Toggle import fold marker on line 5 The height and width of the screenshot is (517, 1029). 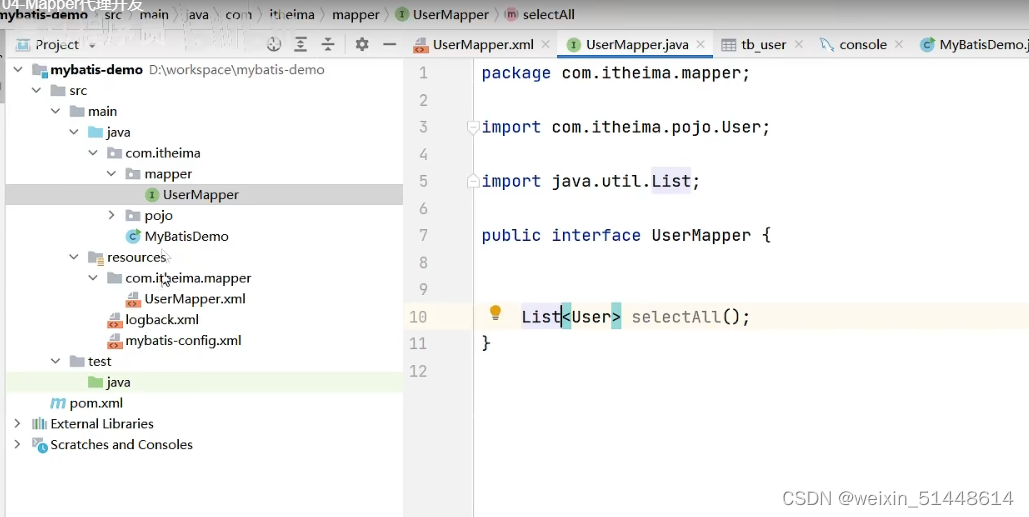[473, 181]
